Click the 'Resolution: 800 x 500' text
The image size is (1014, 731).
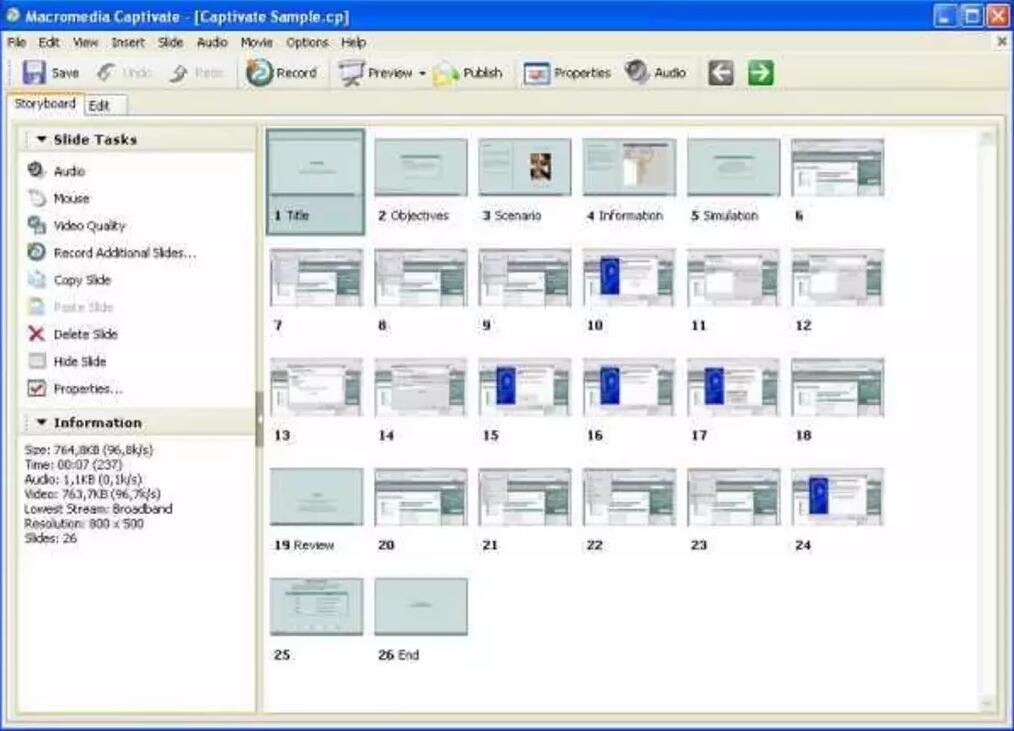pyautogui.click(x=83, y=523)
